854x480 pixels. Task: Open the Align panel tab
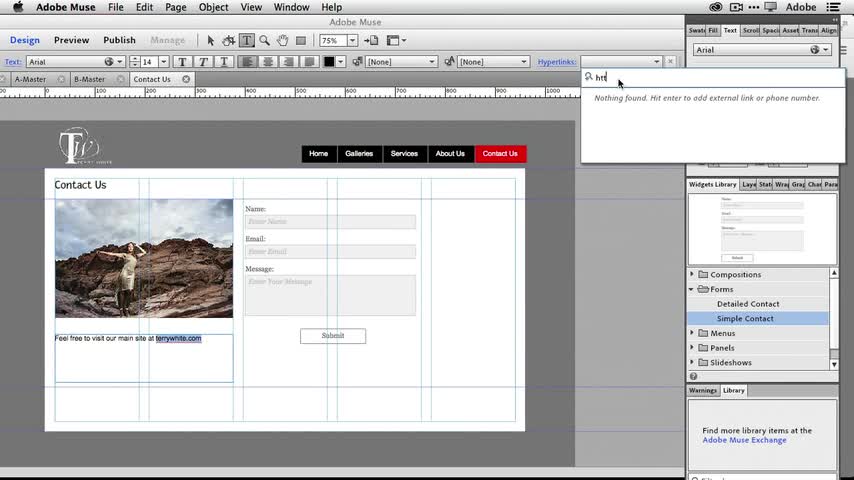coord(828,31)
